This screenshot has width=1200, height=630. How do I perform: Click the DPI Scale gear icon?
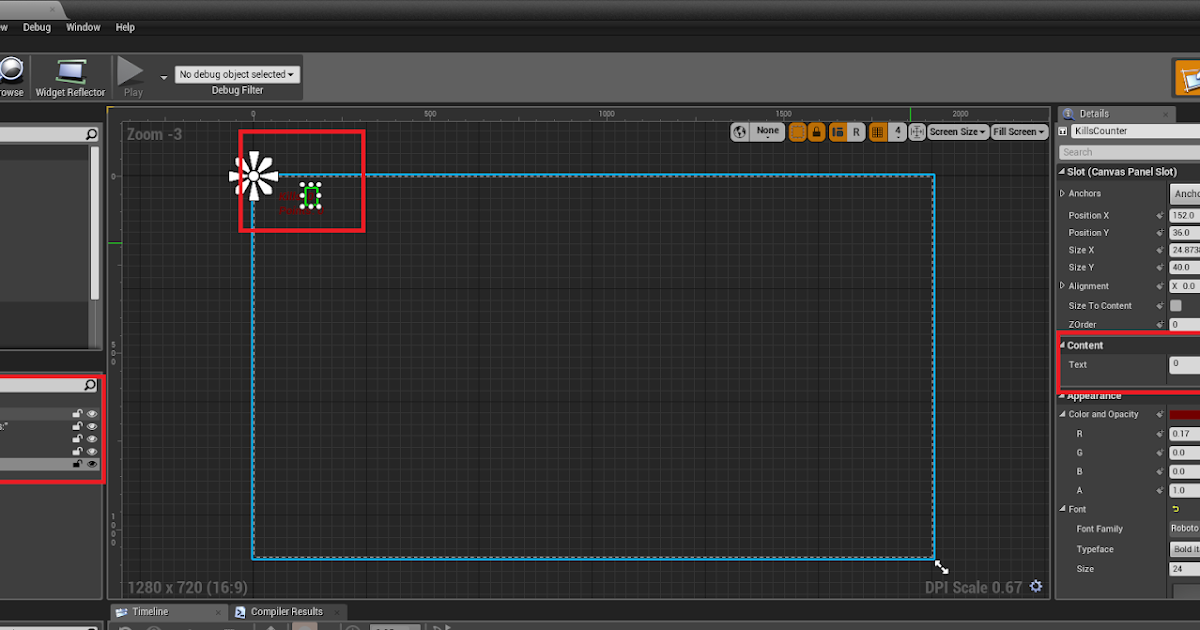tap(1036, 588)
